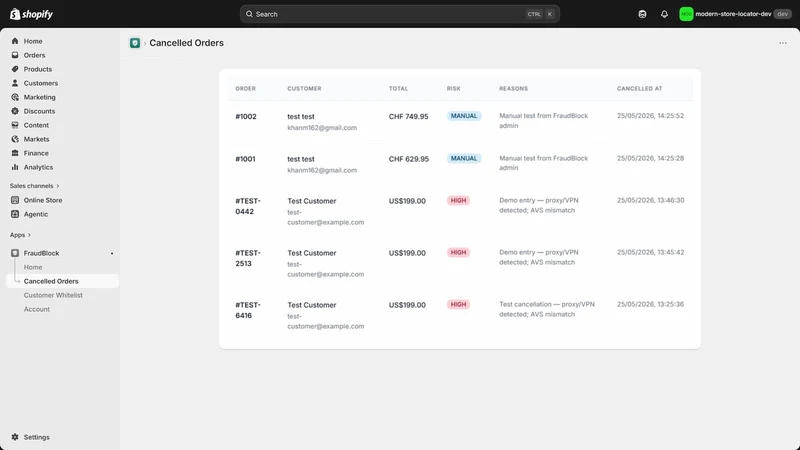Click into the Search field
The height and width of the screenshot is (450, 800).
[400, 14]
